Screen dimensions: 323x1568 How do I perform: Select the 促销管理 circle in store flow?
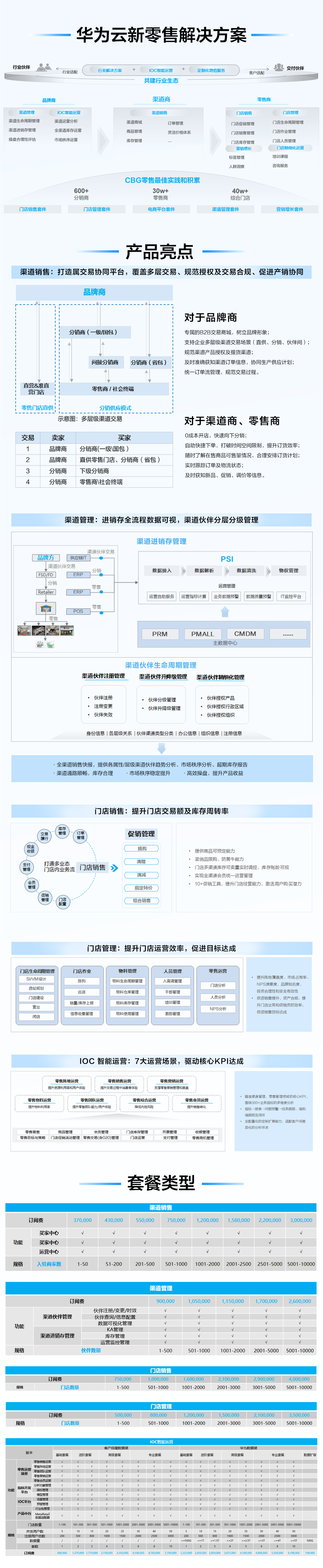click(45, 897)
